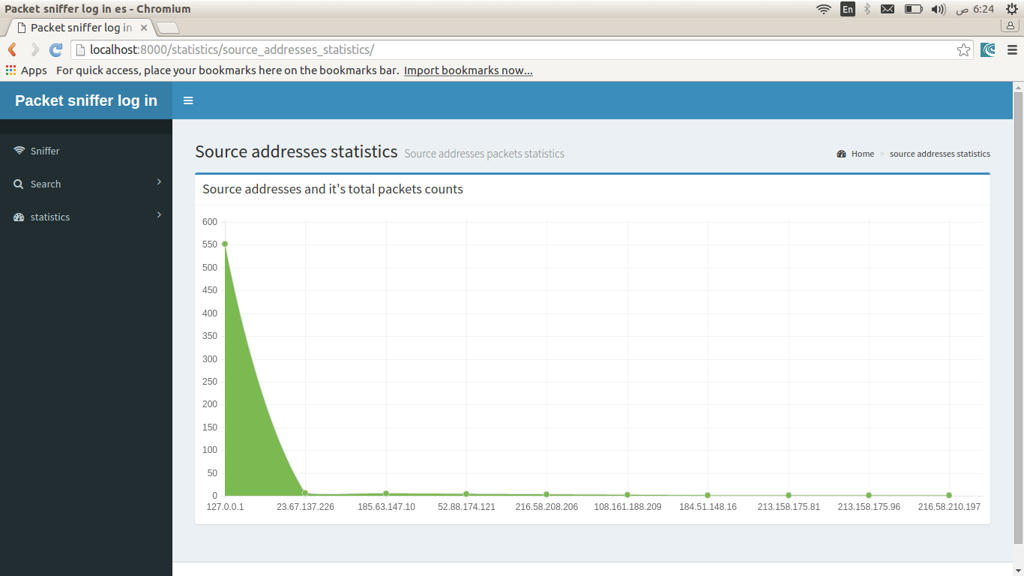Open the session gear menu

(x=1011, y=8)
